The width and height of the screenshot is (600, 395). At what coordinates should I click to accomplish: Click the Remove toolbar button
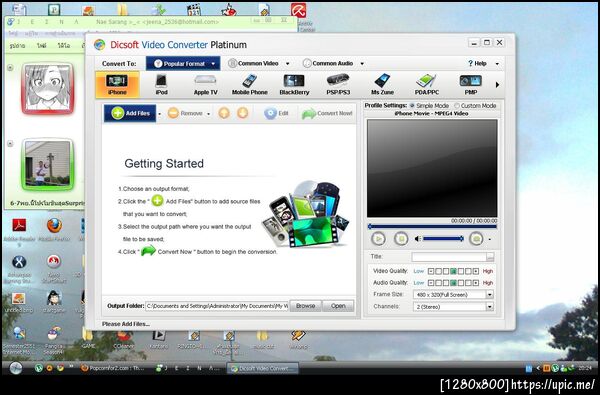click(185, 113)
